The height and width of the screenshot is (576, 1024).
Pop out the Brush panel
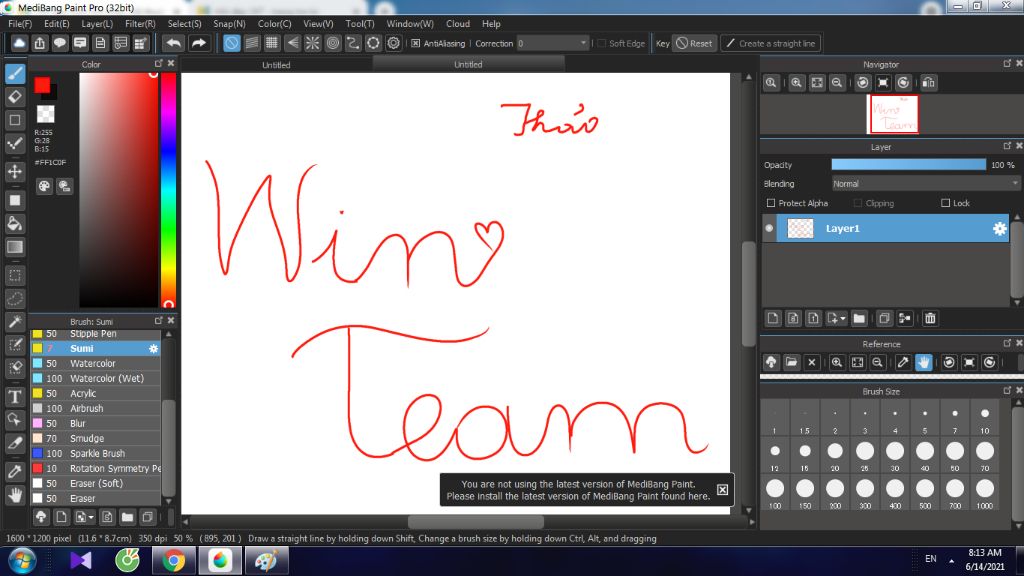(158, 321)
